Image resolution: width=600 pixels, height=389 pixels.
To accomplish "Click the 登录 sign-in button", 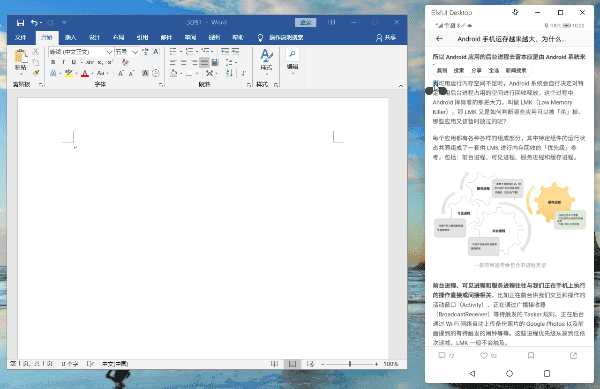I will [305, 23].
